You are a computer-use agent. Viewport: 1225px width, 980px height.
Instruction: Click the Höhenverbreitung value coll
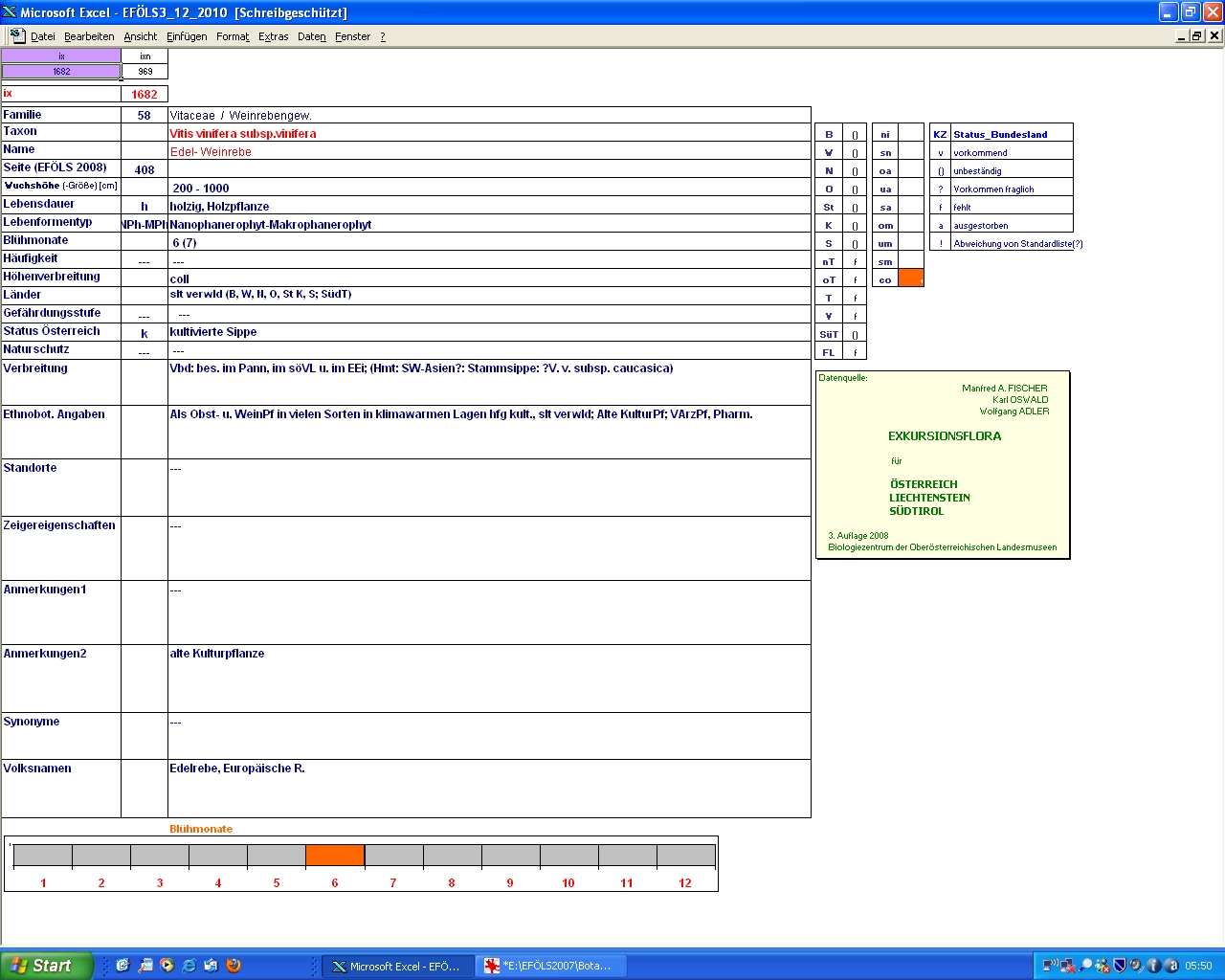point(179,278)
